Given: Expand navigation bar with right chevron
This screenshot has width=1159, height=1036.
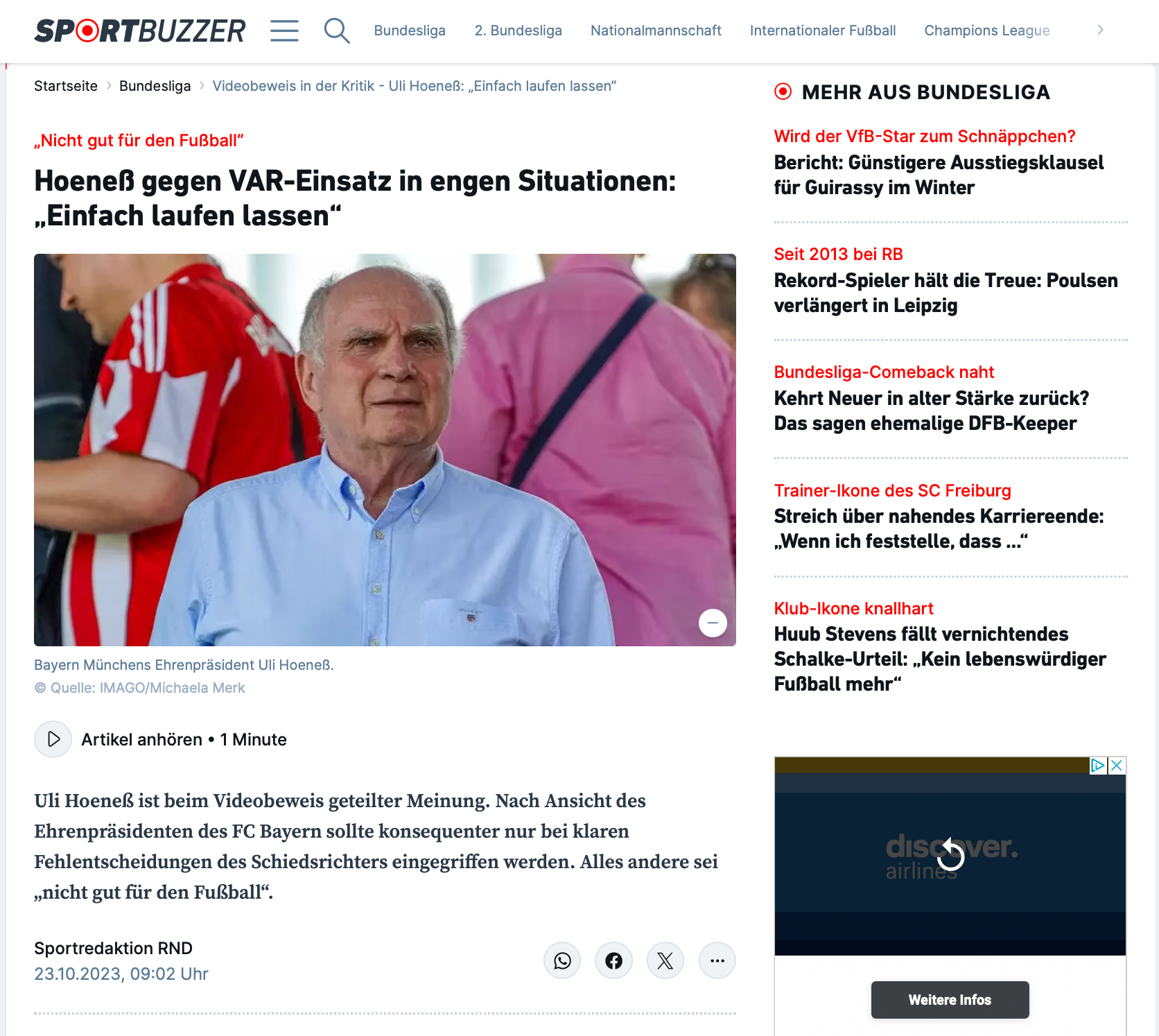Looking at the screenshot, I should pyautogui.click(x=1100, y=30).
